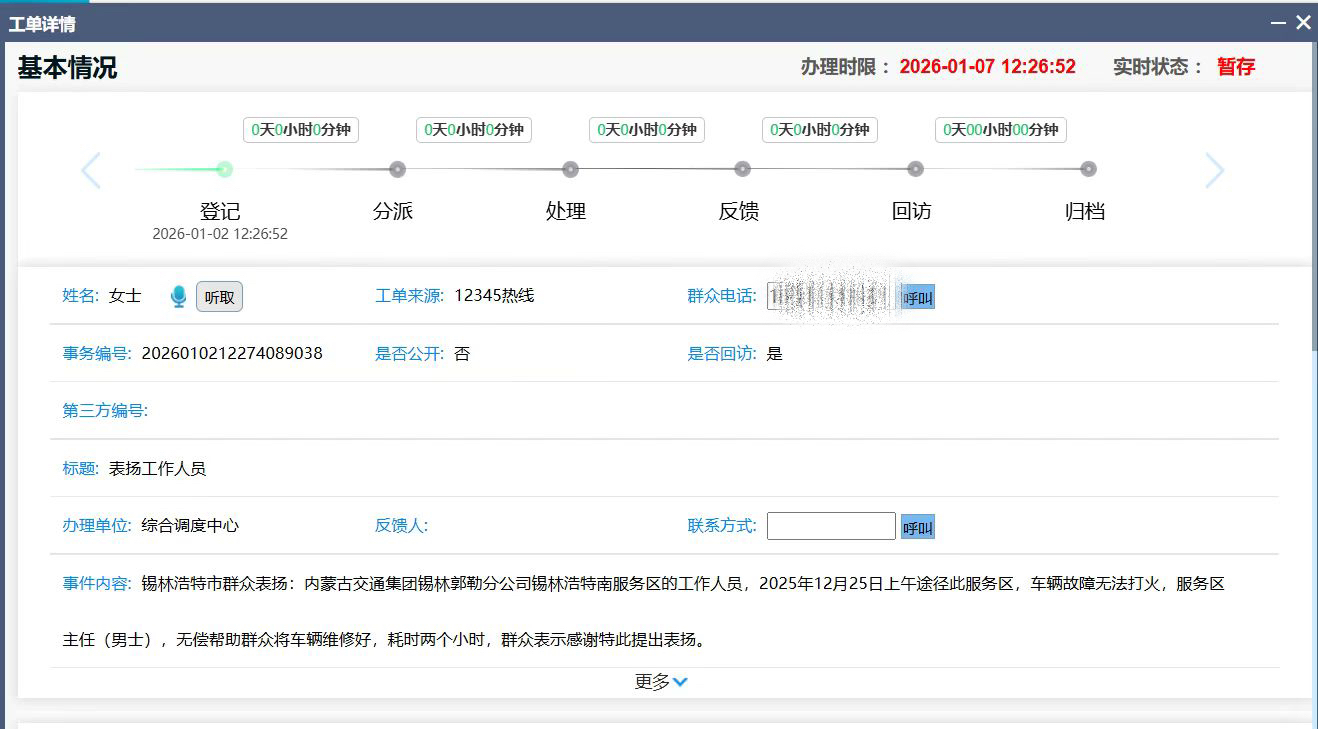Select the 处理 step node

tap(570, 169)
